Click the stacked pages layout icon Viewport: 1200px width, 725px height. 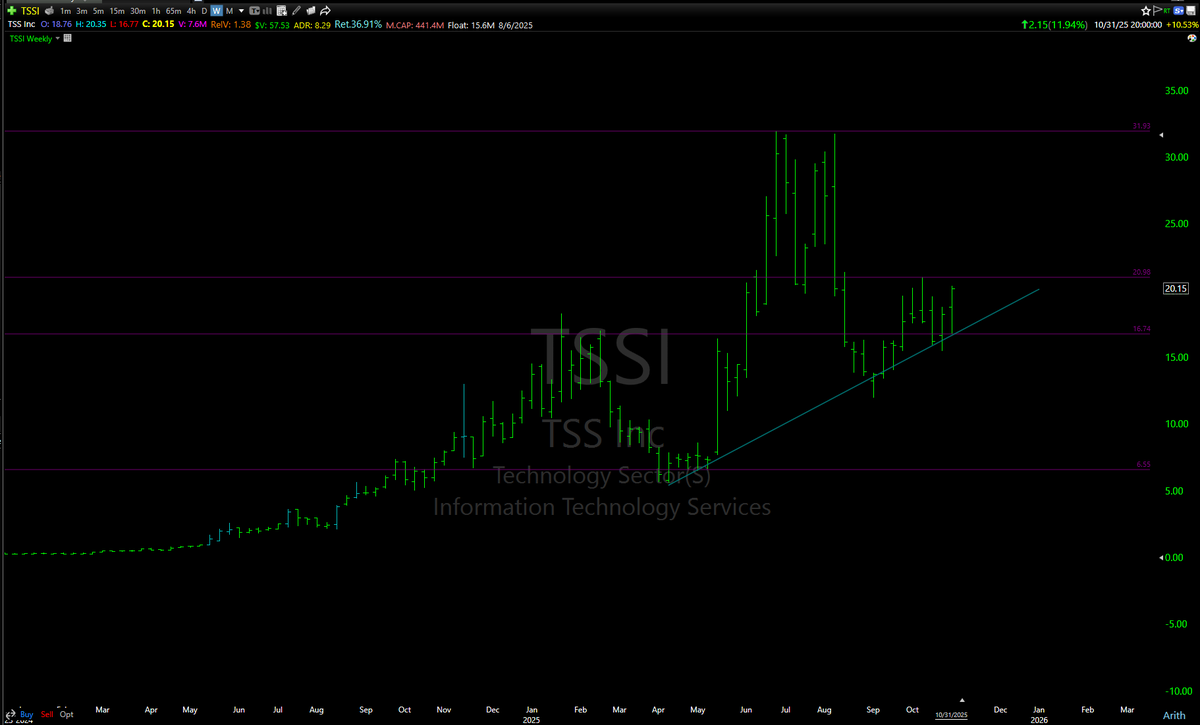310,11
